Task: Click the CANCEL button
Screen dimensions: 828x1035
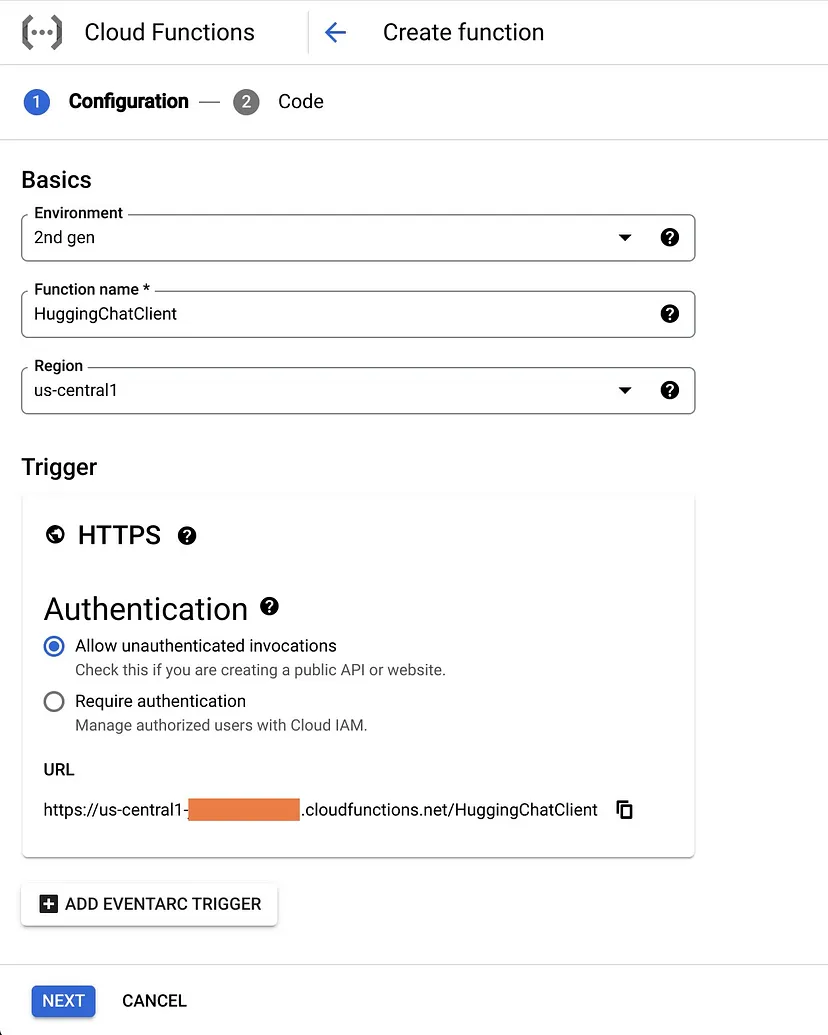Action: 154,1001
